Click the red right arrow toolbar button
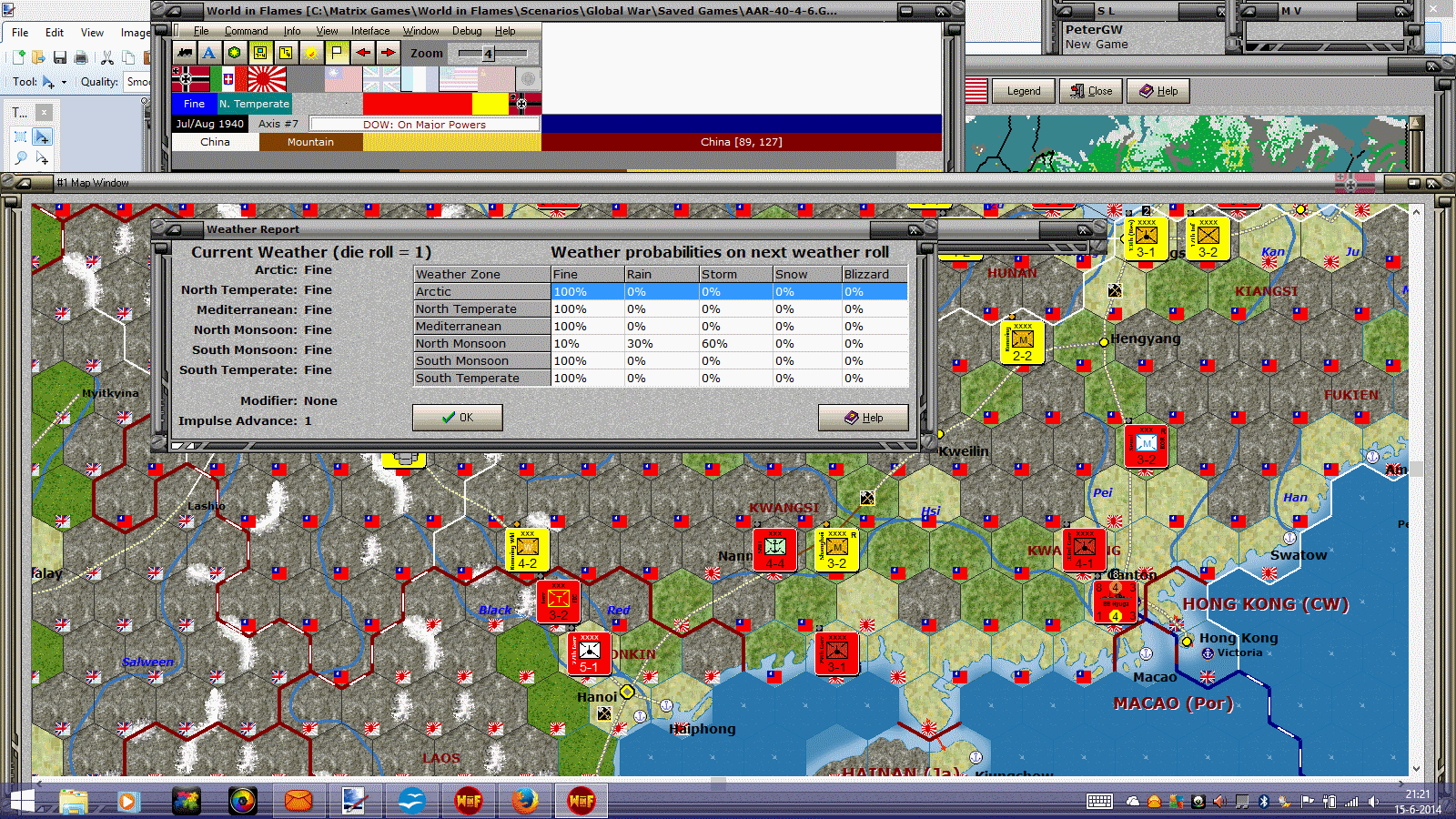The width and height of the screenshot is (1456, 819). point(389,53)
